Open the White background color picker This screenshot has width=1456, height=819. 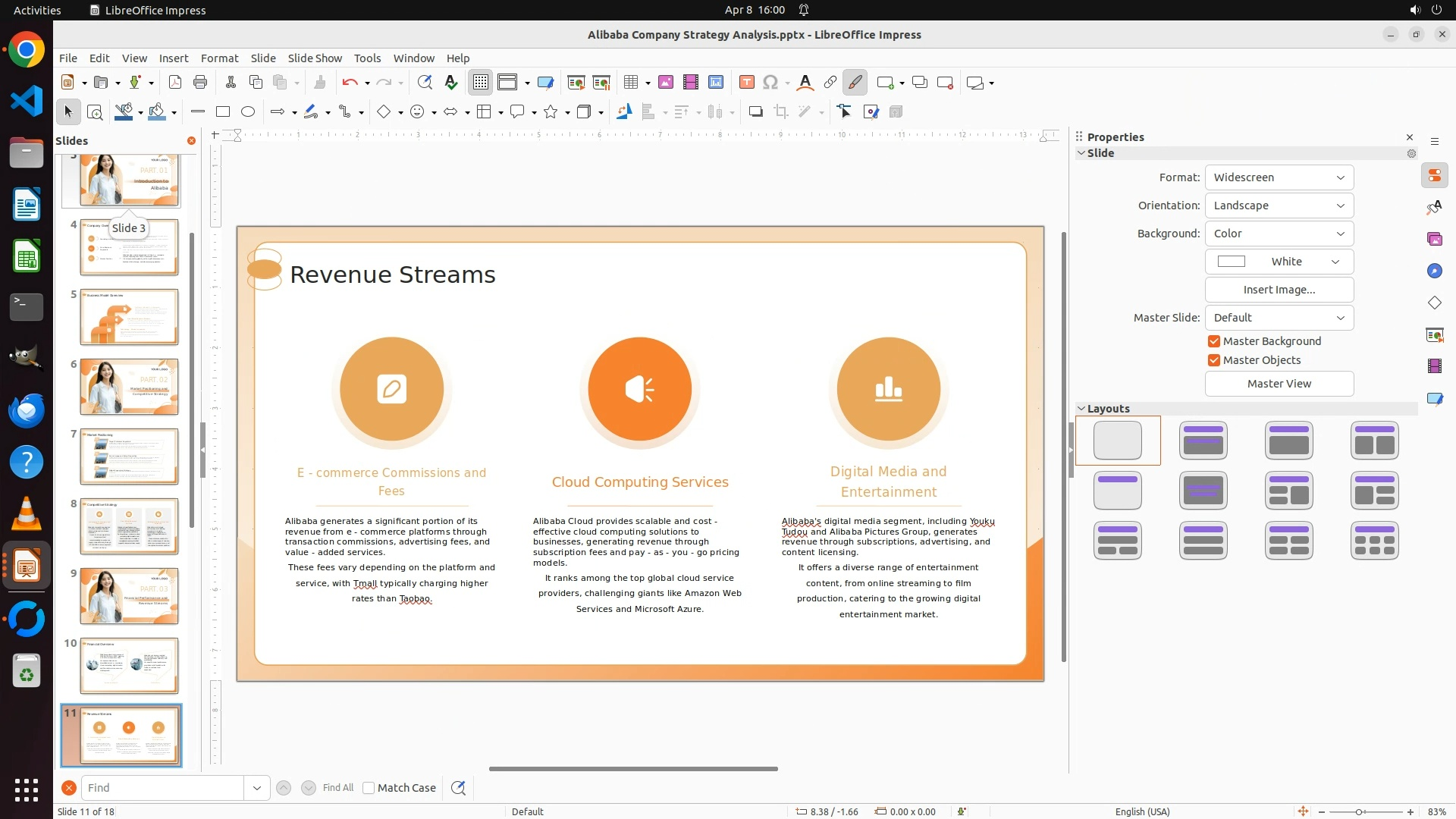[x=1279, y=262]
